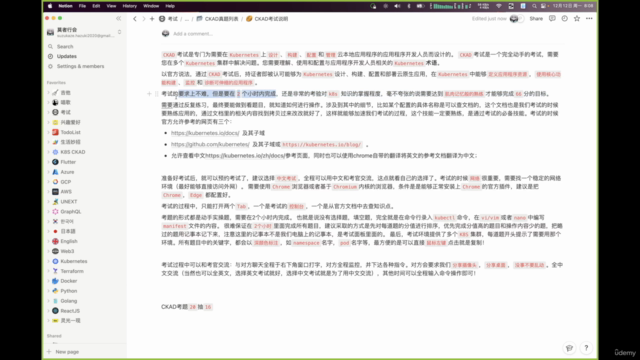Open the View menu
This screenshot has height=360, width=640.
tap(111, 6)
